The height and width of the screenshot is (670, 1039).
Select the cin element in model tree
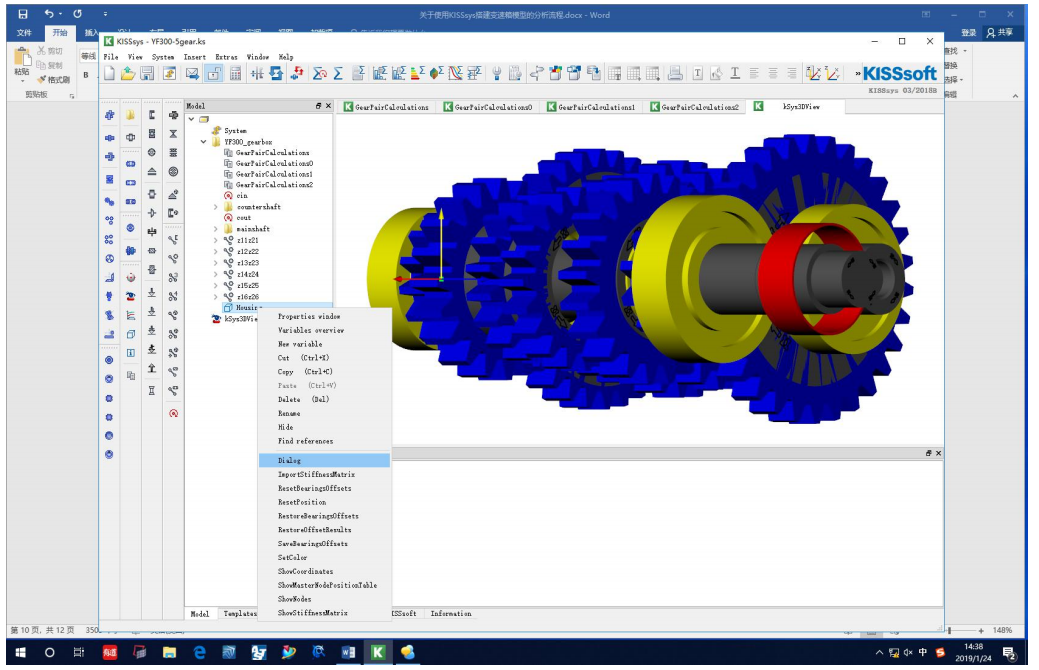tap(242, 196)
